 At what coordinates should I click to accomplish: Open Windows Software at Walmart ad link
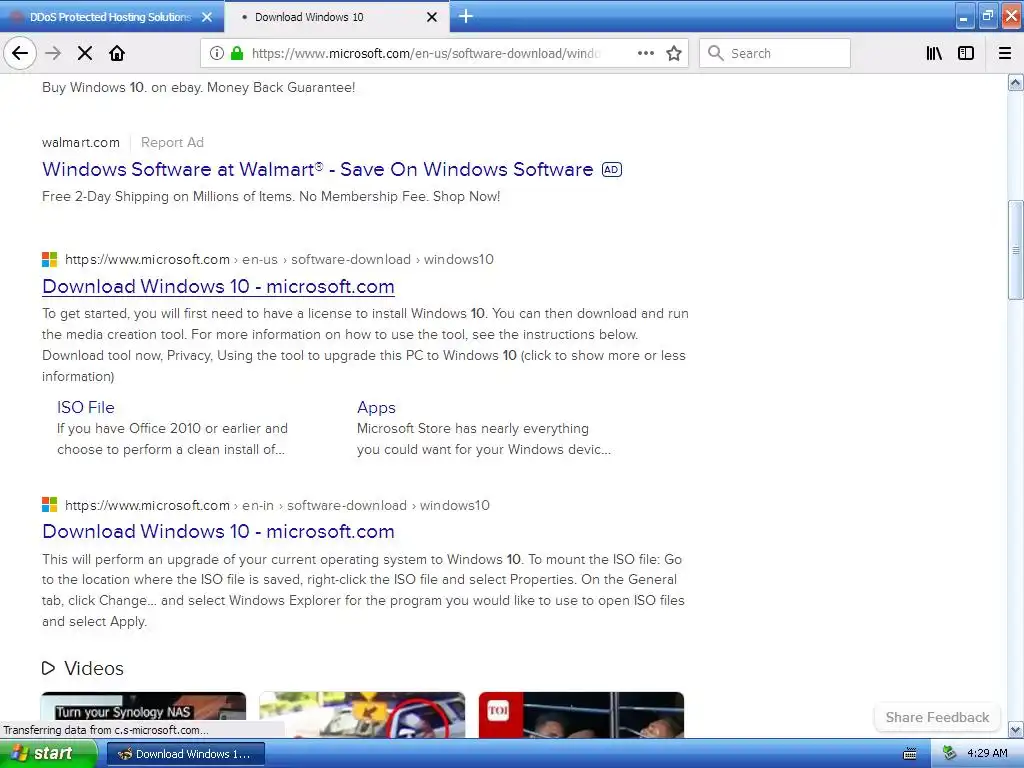pos(317,169)
